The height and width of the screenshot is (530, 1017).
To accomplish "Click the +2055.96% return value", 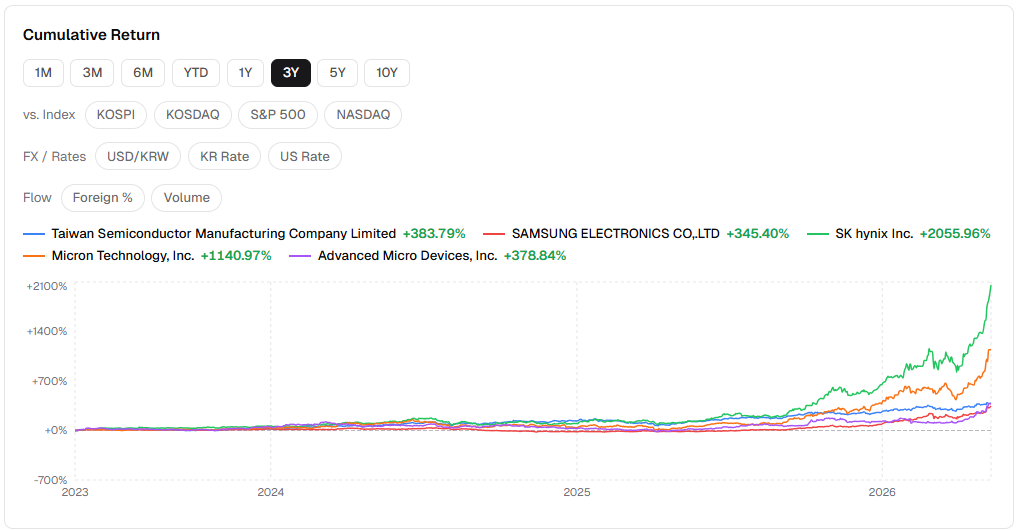I will (955, 234).
